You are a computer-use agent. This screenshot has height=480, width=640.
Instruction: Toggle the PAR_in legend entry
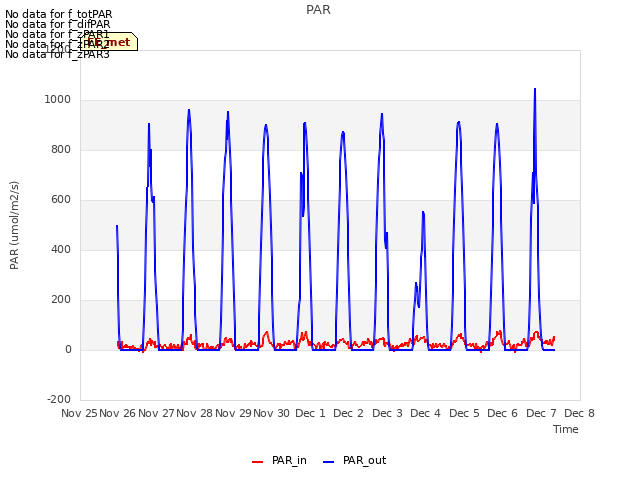pos(280,461)
